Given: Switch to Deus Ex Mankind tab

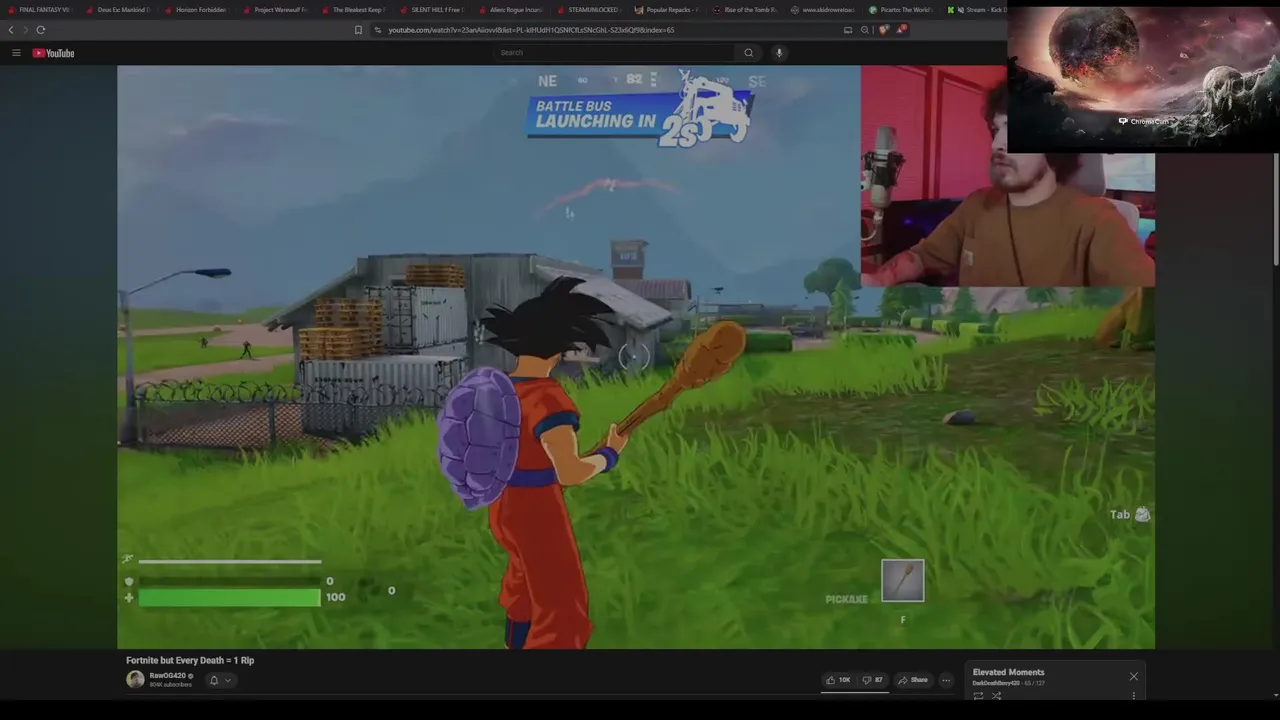Looking at the screenshot, I should tap(118, 10).
